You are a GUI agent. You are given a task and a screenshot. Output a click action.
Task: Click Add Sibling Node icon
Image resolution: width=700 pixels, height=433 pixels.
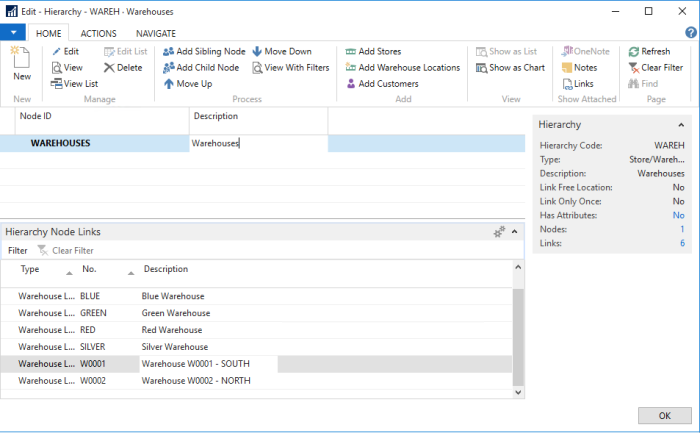(x=169, y=51)
